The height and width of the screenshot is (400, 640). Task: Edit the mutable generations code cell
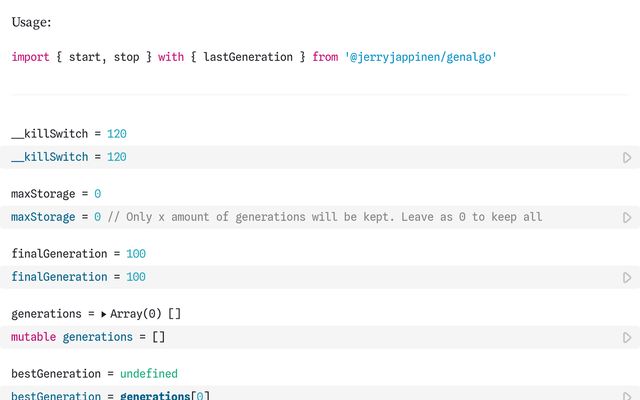[x=300, y=337]
